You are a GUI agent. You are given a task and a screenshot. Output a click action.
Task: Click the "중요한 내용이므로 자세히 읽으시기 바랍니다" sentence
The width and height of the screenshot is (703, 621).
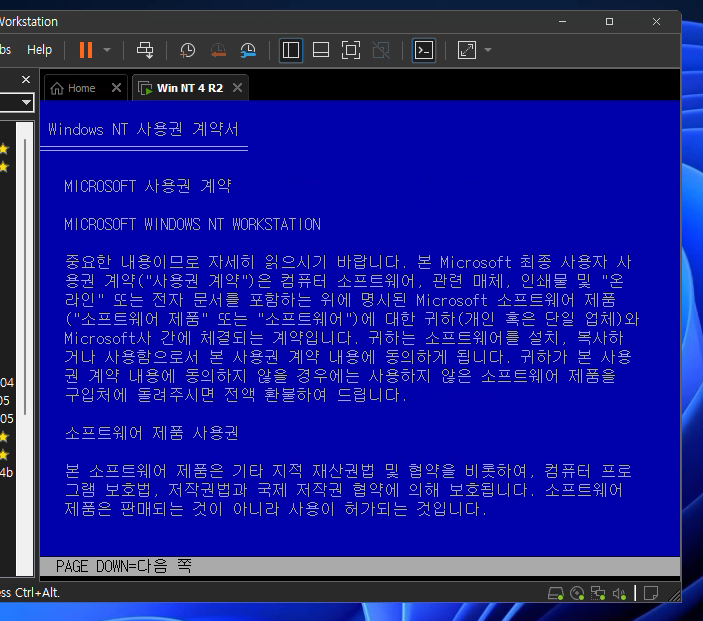236,262
